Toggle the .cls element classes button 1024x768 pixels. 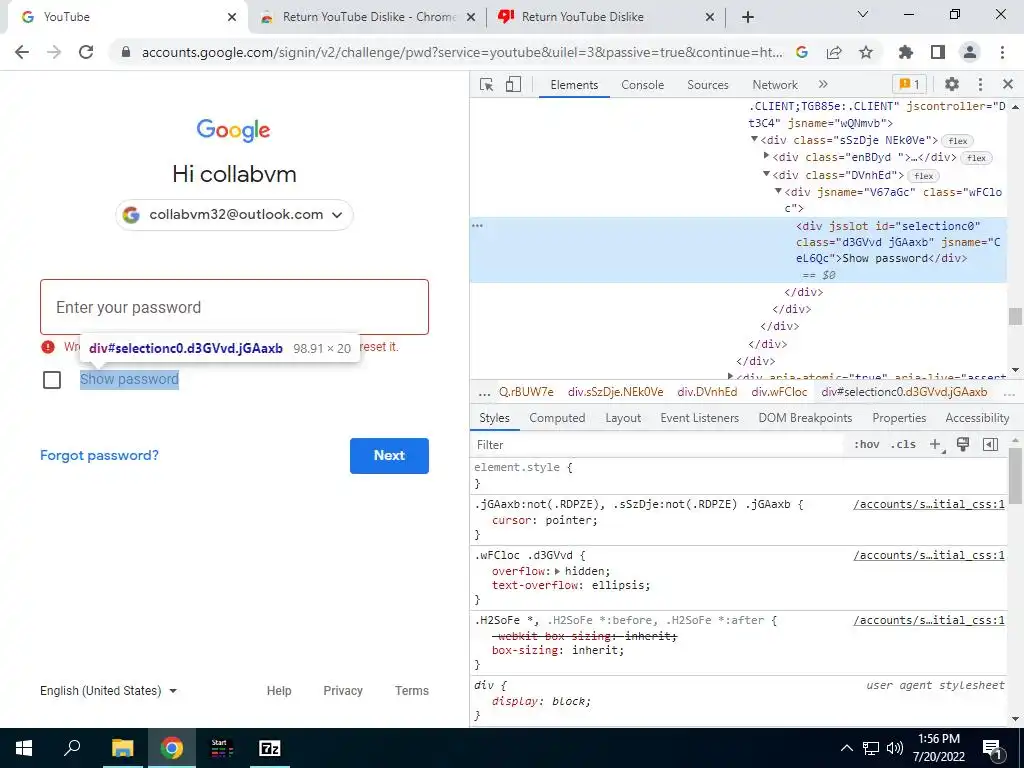(x=903, y=445)
